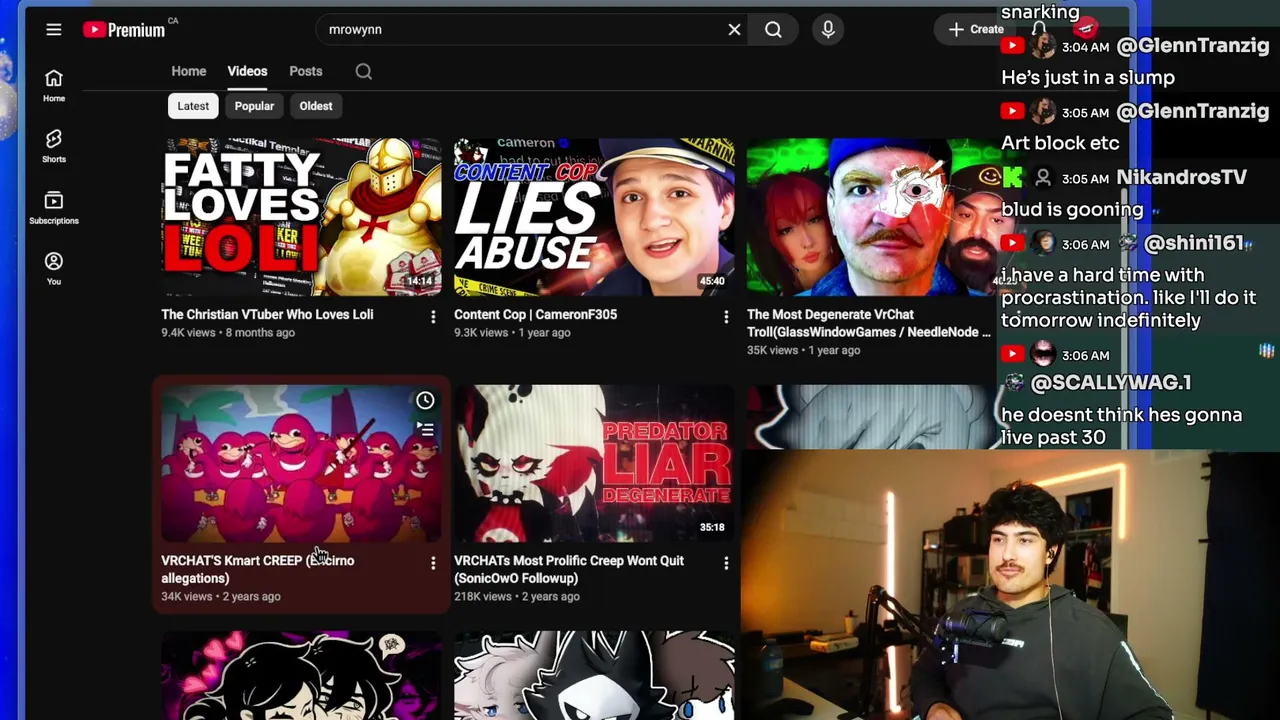Add Kmart CREEP video to the queue
This screenshot has width=1280, height=720.
click(425, 430)
